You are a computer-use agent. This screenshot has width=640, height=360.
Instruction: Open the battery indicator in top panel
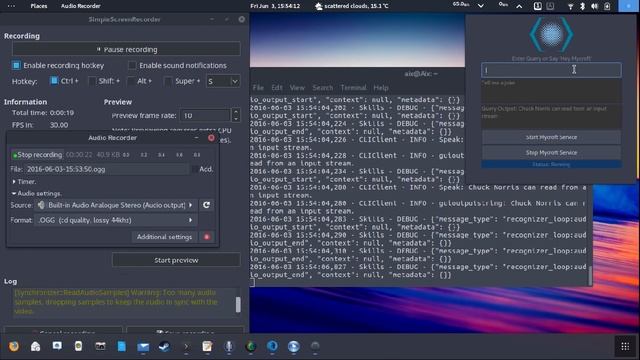click(607, 6)
